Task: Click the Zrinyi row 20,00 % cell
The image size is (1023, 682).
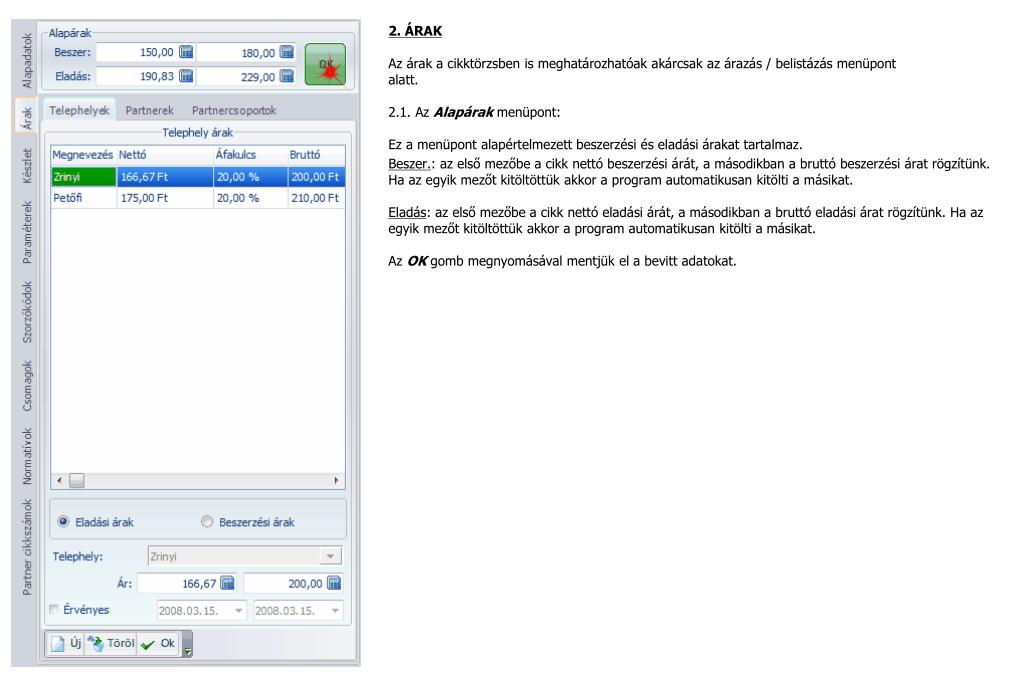Action: (x=251, y=177)
